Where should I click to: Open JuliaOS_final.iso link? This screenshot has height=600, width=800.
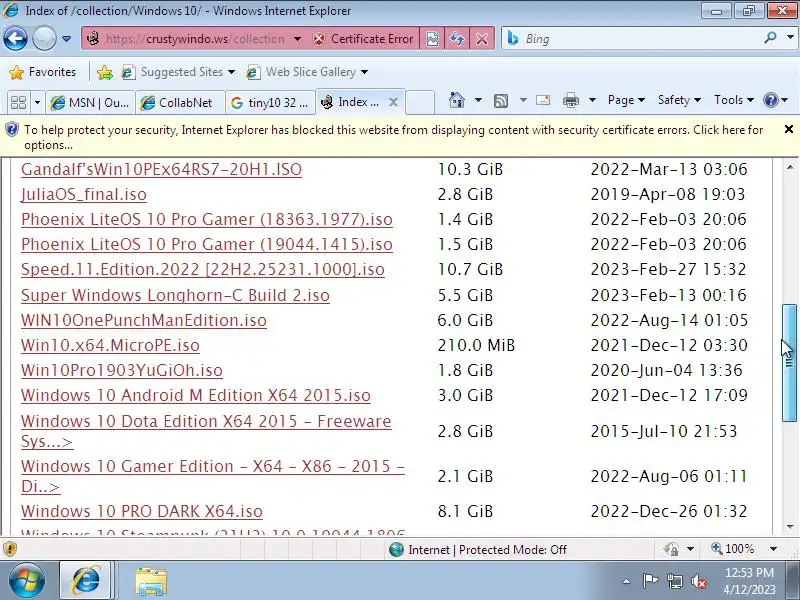coord(84,194)
